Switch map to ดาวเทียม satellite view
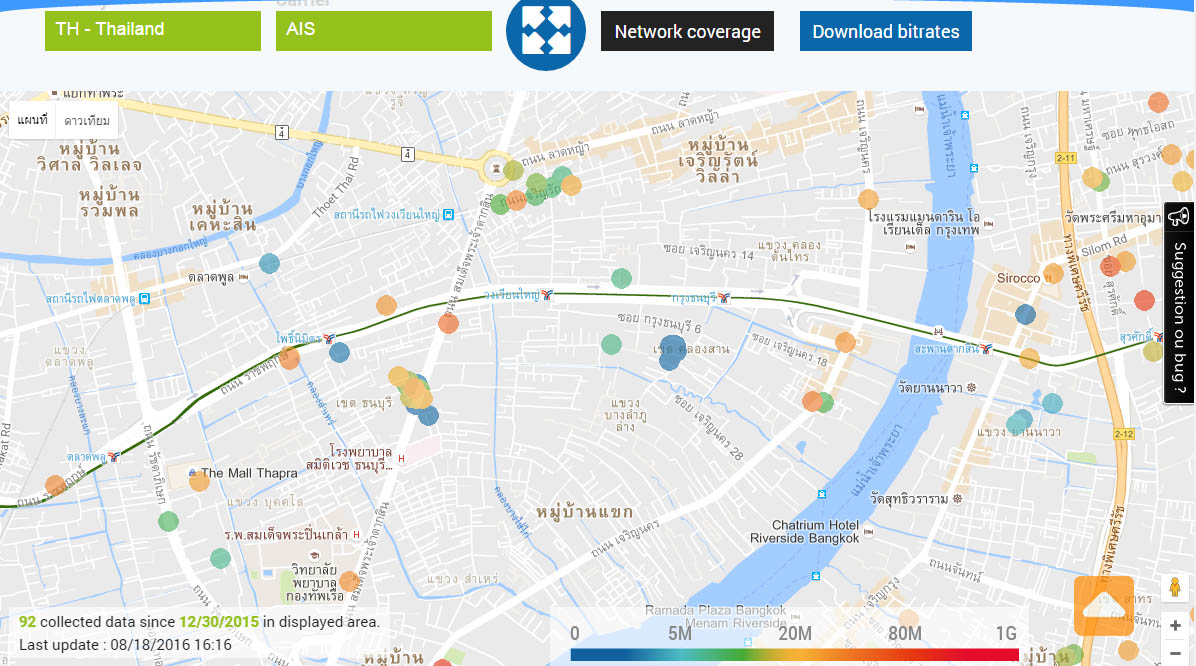The width and height of the screenshot is (1196, 666). (87, 121)
